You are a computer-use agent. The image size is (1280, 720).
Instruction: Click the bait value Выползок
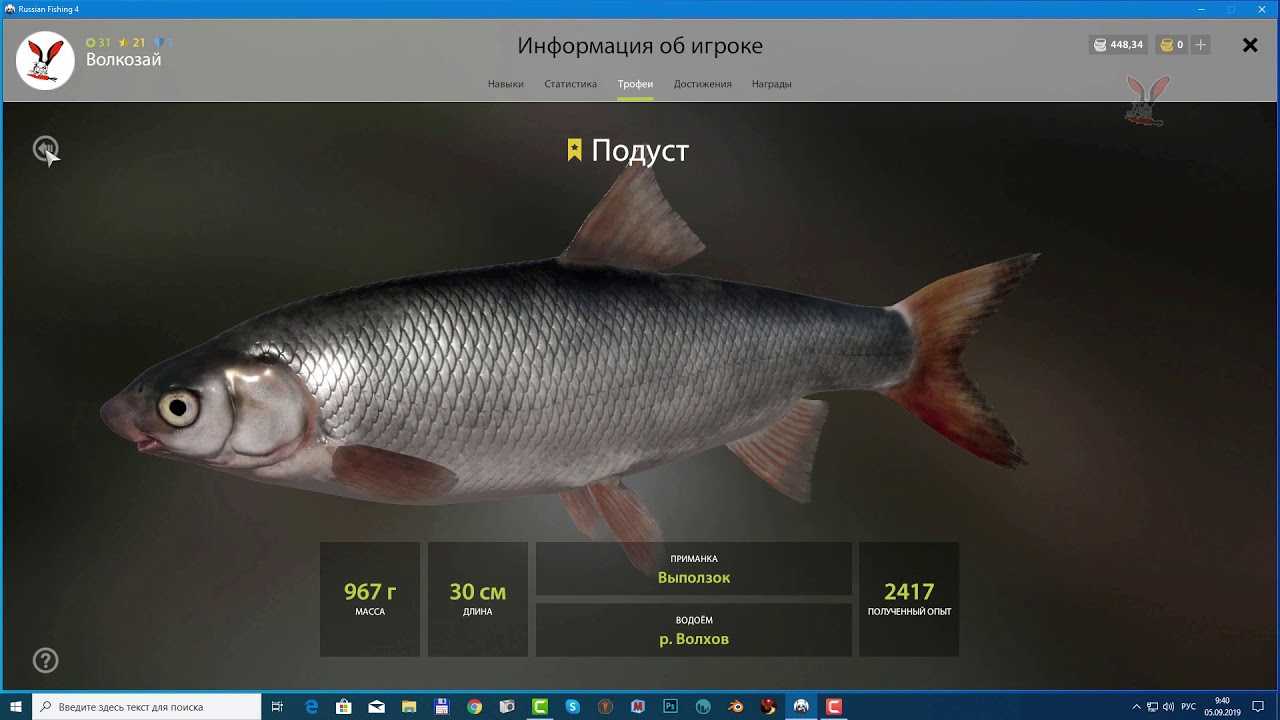694,578
